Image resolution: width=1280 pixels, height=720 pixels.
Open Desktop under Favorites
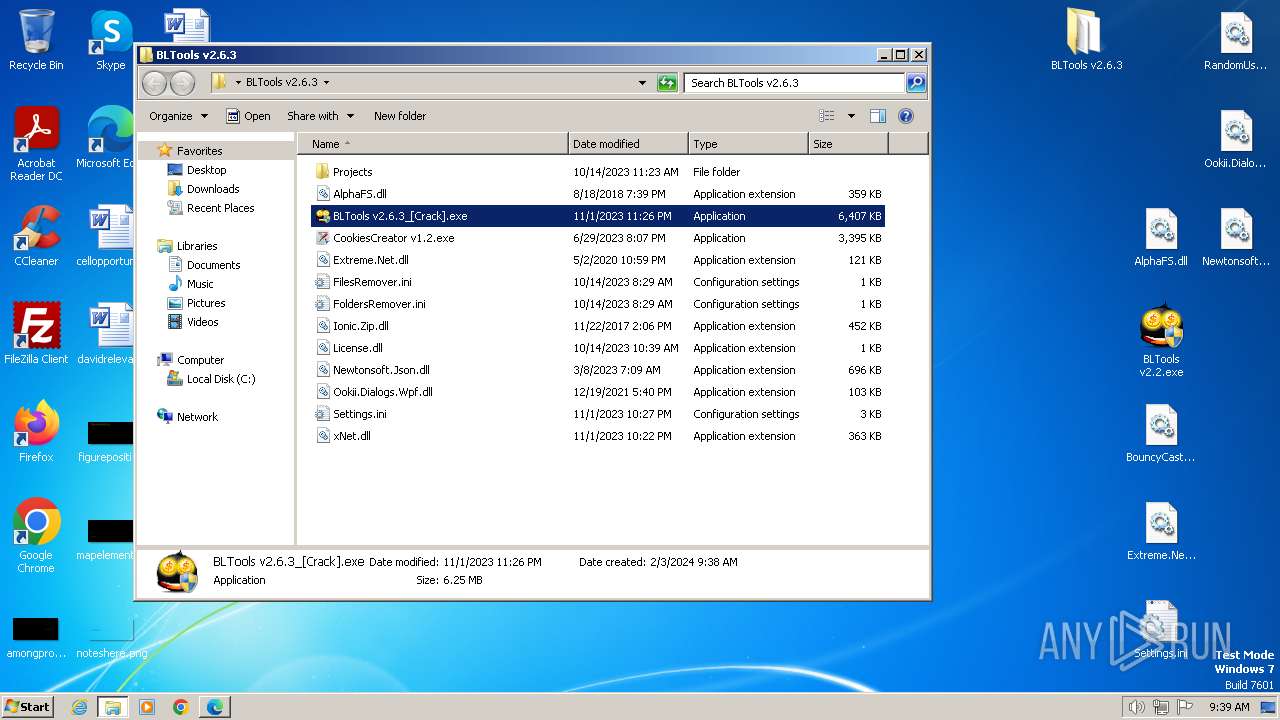(206, 170)
